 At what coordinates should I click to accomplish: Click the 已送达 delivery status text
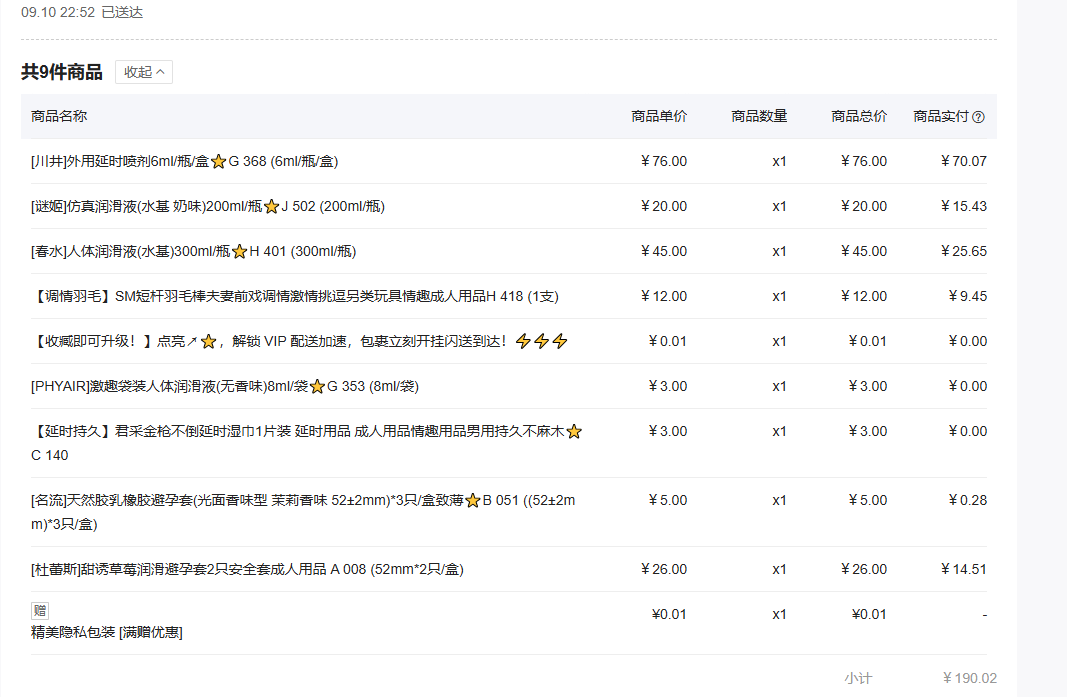pos(122,12)
